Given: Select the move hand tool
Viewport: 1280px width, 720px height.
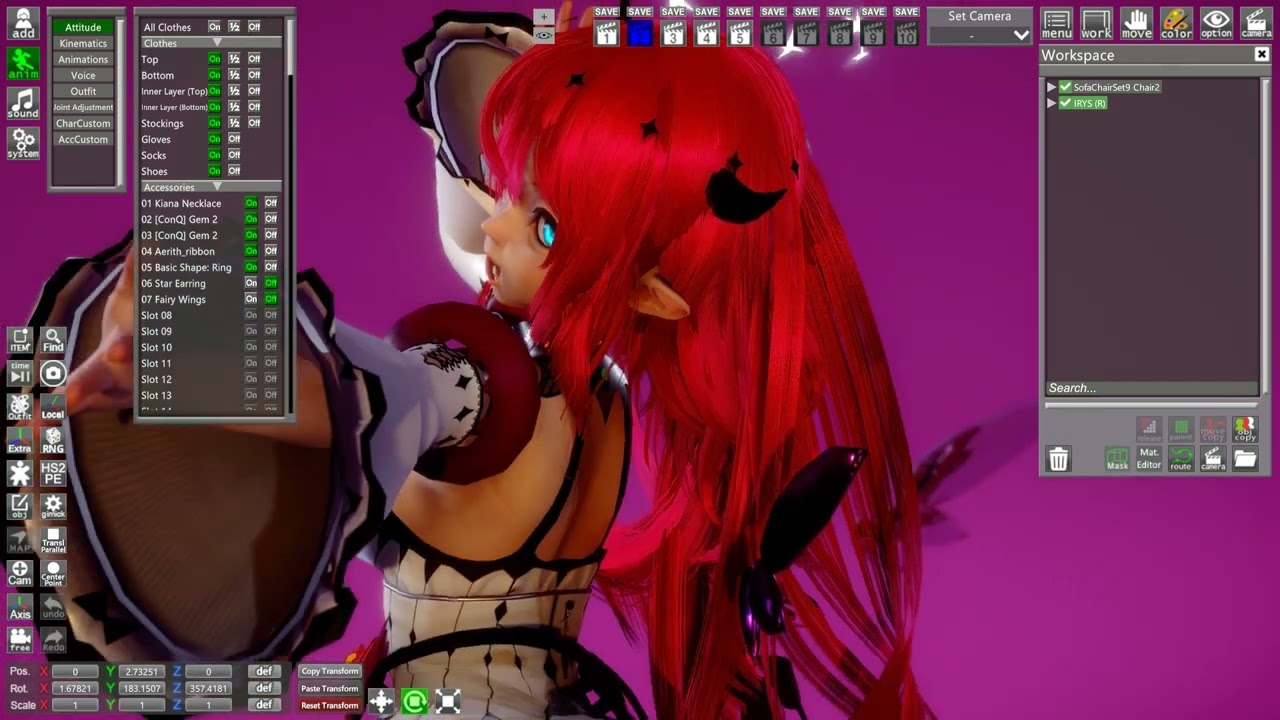Looking at the screenshot, I should [x=1137, y=23].
